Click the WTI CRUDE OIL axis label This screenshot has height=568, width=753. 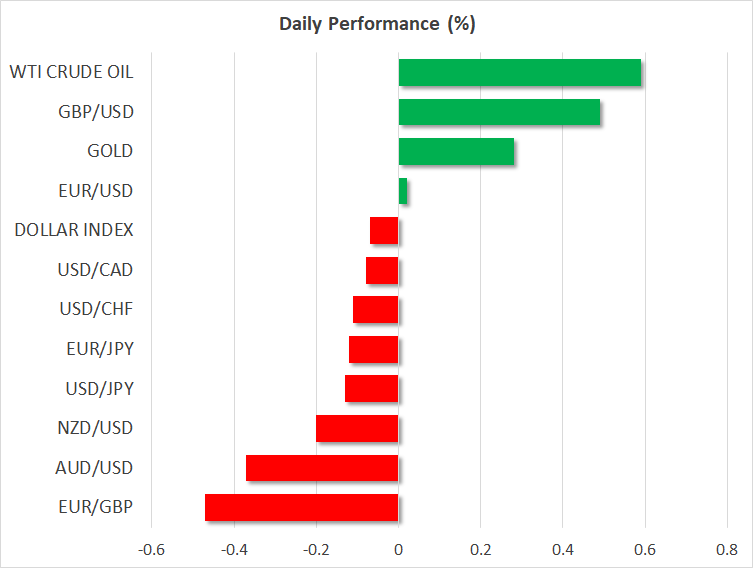71,72
